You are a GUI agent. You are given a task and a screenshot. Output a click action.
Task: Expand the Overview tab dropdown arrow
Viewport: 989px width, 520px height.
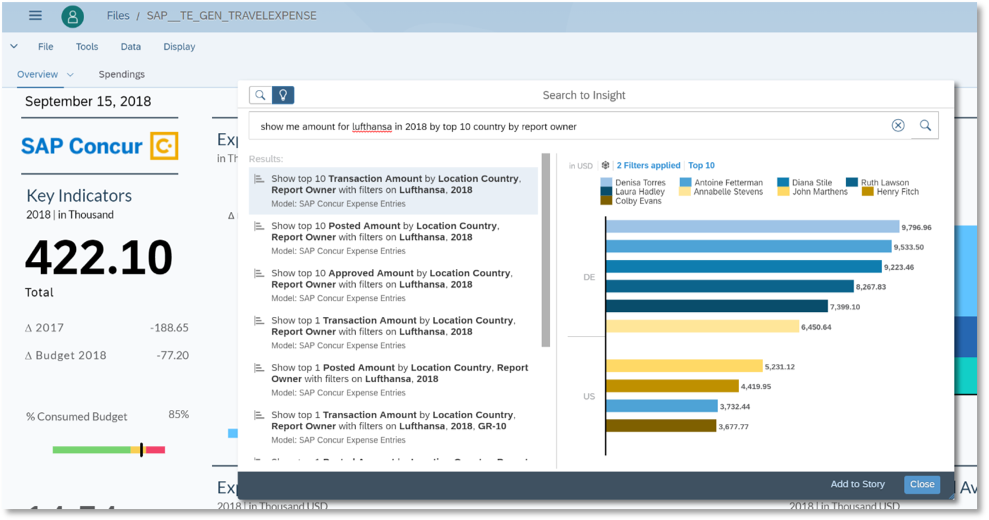70,74
